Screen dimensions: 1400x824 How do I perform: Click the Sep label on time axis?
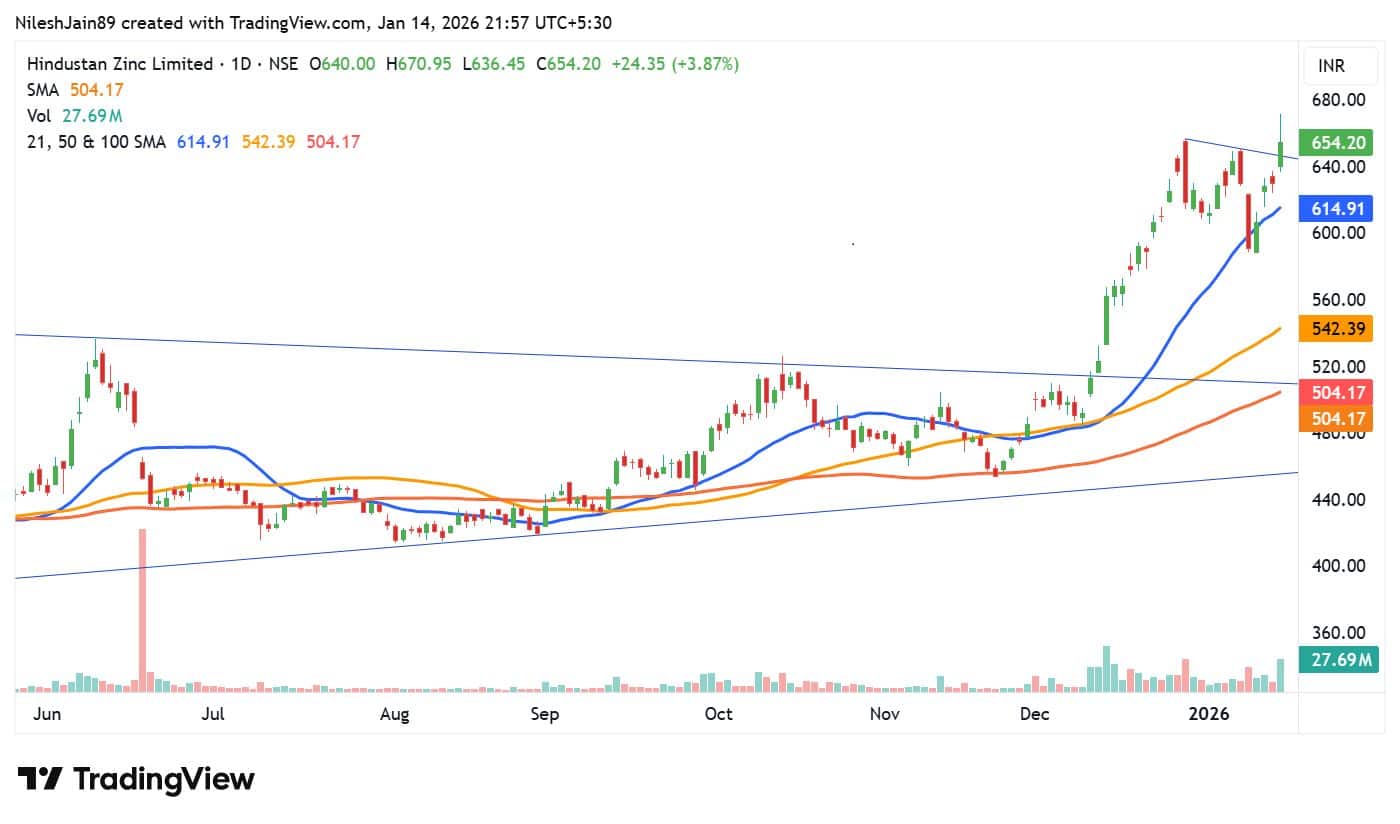[544, 714]
